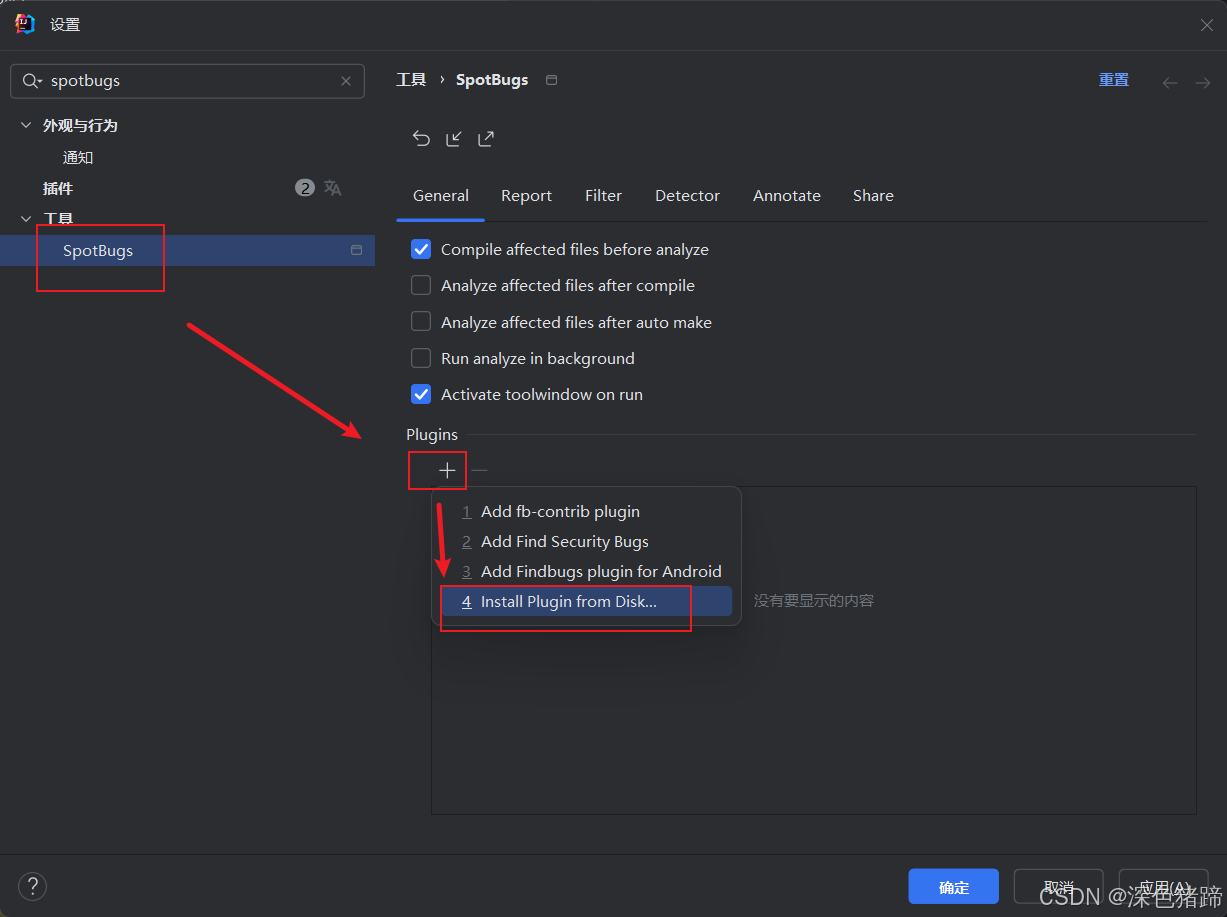Image resolution: width=1227 pixels, height=917 pixels.
Task: Click the 取消 button
Action: coord(1059,887)
